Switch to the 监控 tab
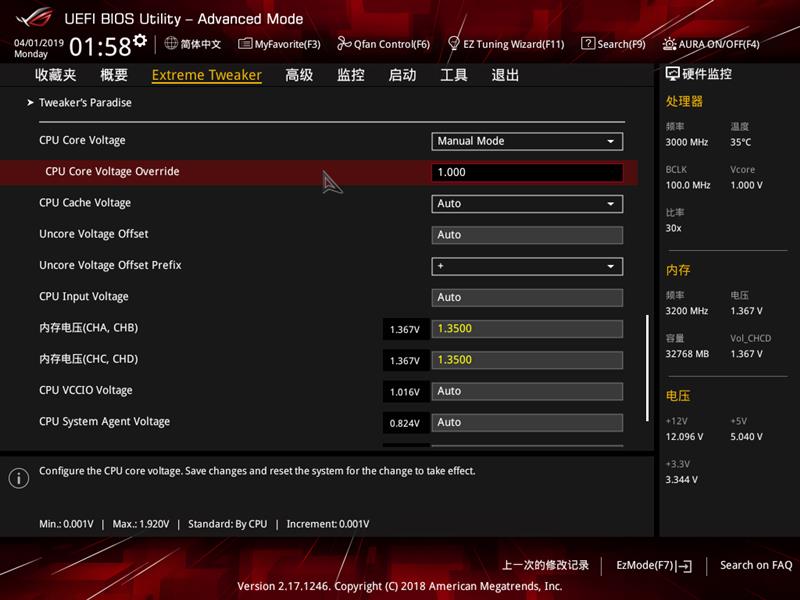The height and width of the screenshot is (600, 800). [352, 75]
